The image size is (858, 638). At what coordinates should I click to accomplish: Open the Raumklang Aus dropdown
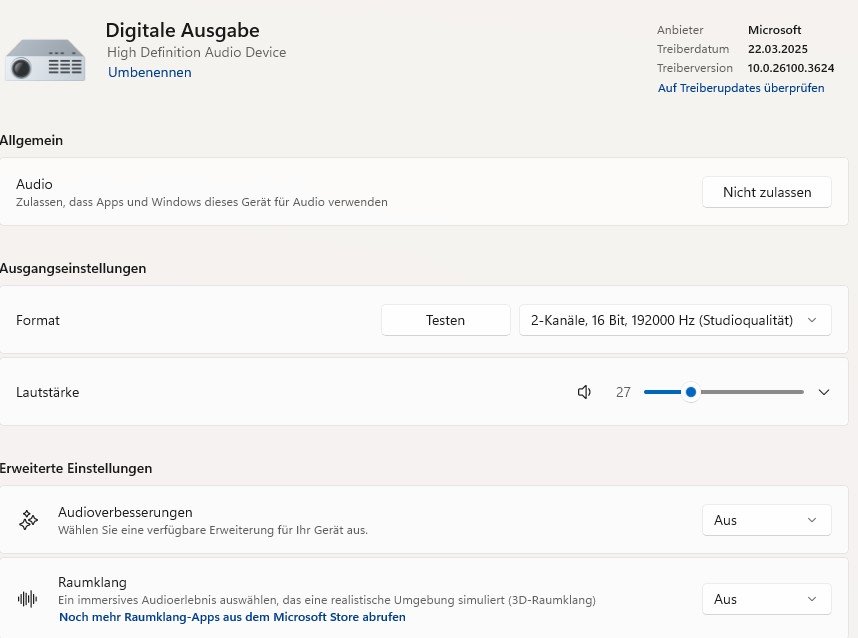tap(766, 599)
